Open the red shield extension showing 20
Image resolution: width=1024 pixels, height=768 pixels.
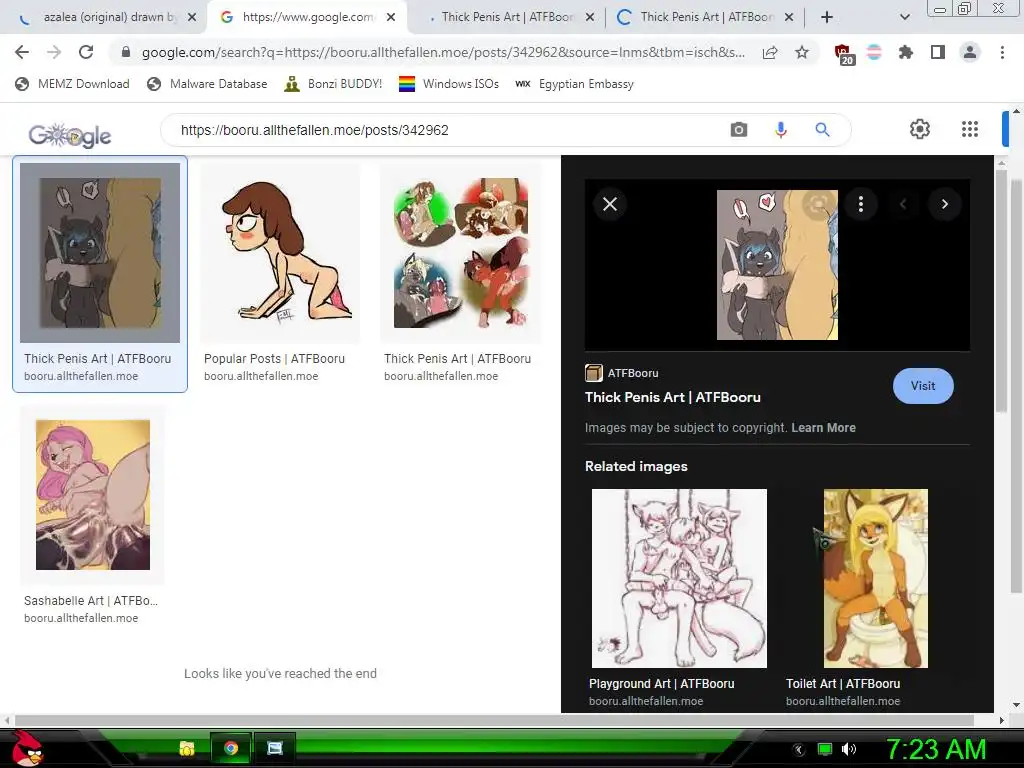click(x=844, y=54)
